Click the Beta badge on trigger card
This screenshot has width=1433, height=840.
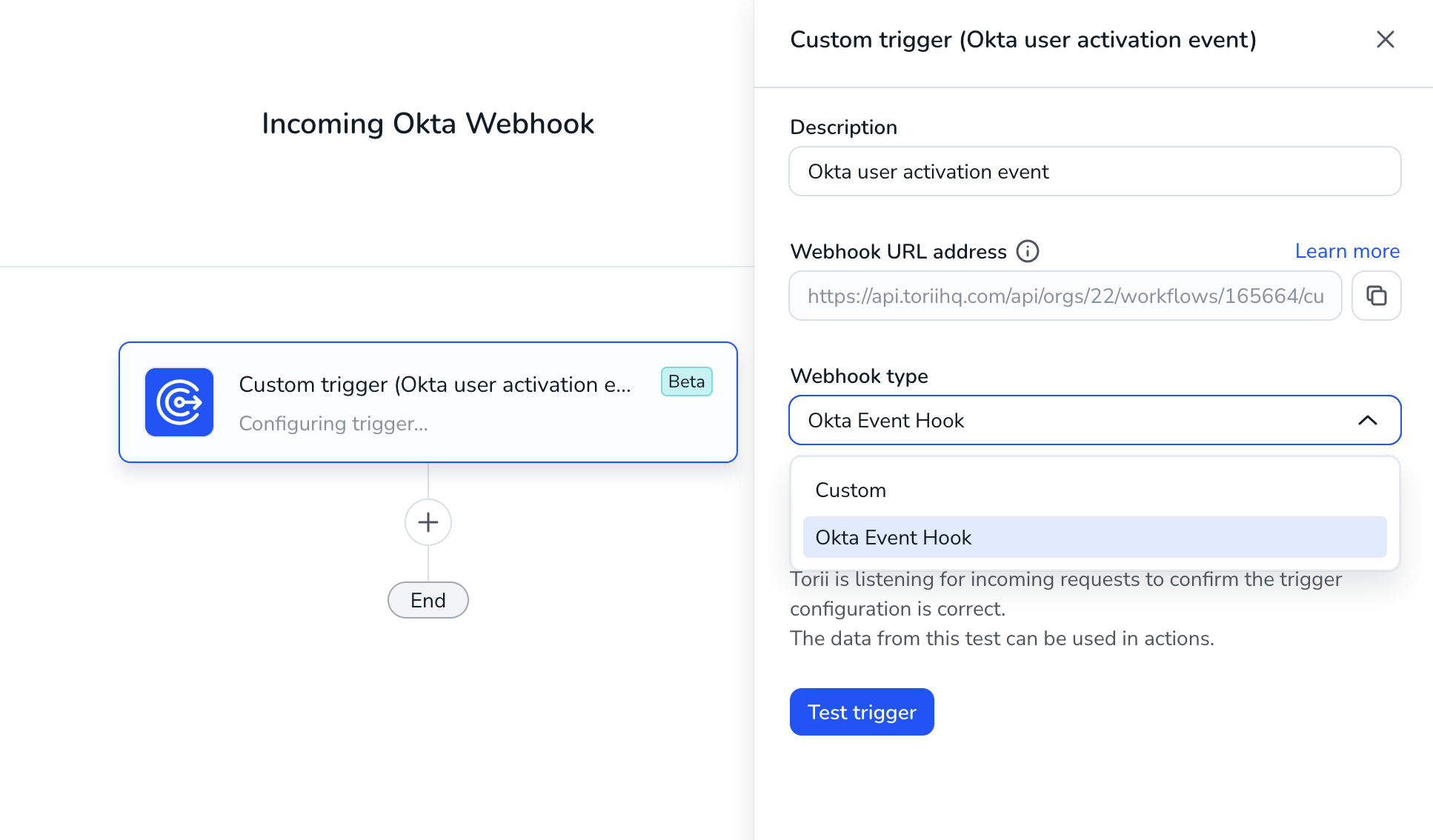(x=686, y=381)
